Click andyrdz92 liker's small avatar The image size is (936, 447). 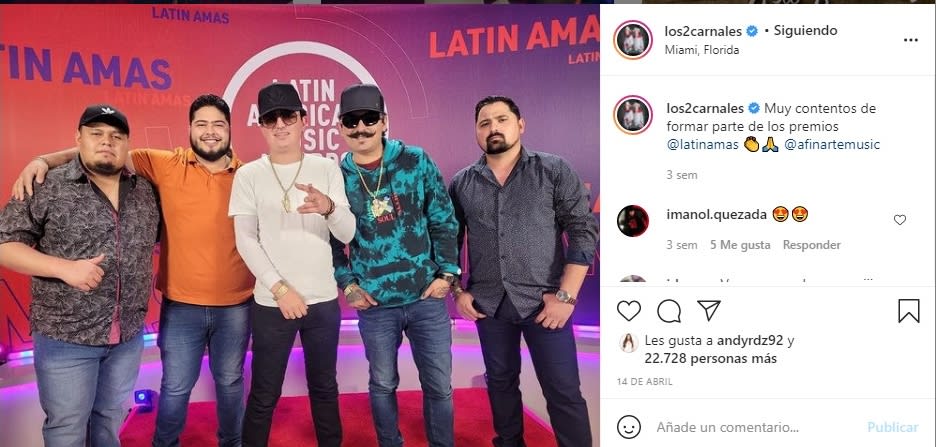(x=629, y=343)
